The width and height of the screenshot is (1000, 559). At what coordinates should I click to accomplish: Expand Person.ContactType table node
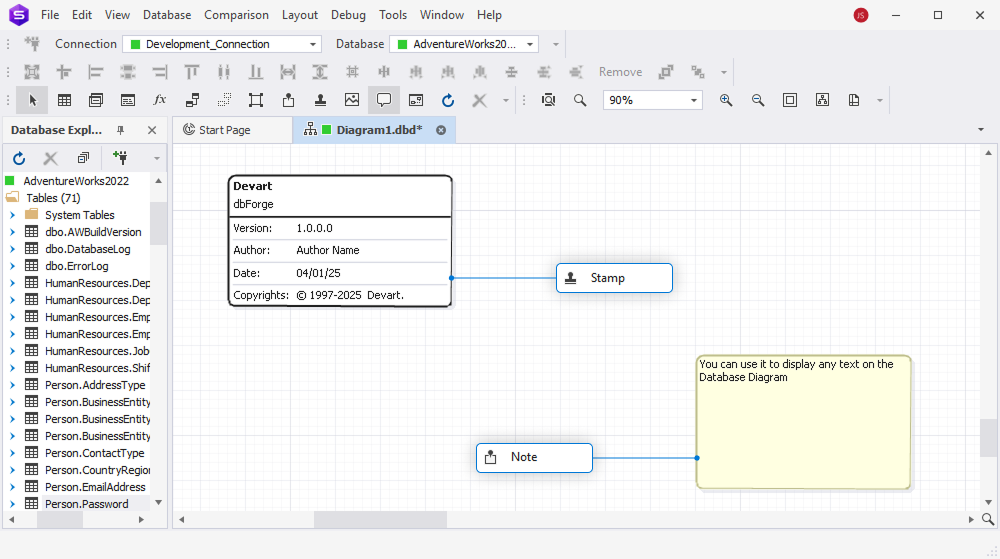pyautogui.click(x=12, y=453)
